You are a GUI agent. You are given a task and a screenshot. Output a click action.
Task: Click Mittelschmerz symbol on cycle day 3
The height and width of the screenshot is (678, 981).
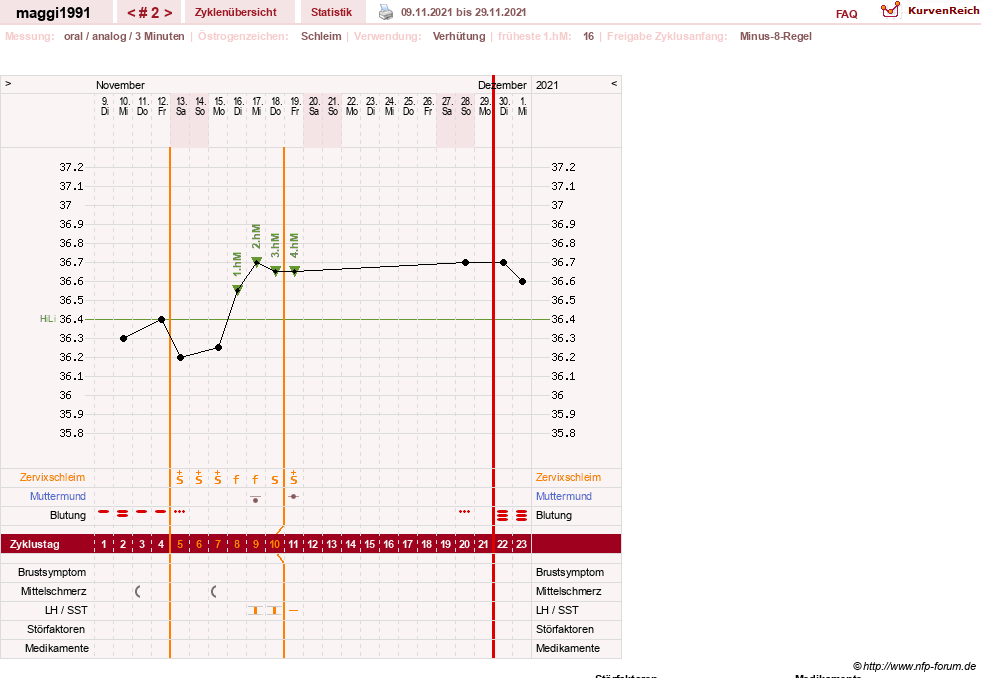coord(138,591)
